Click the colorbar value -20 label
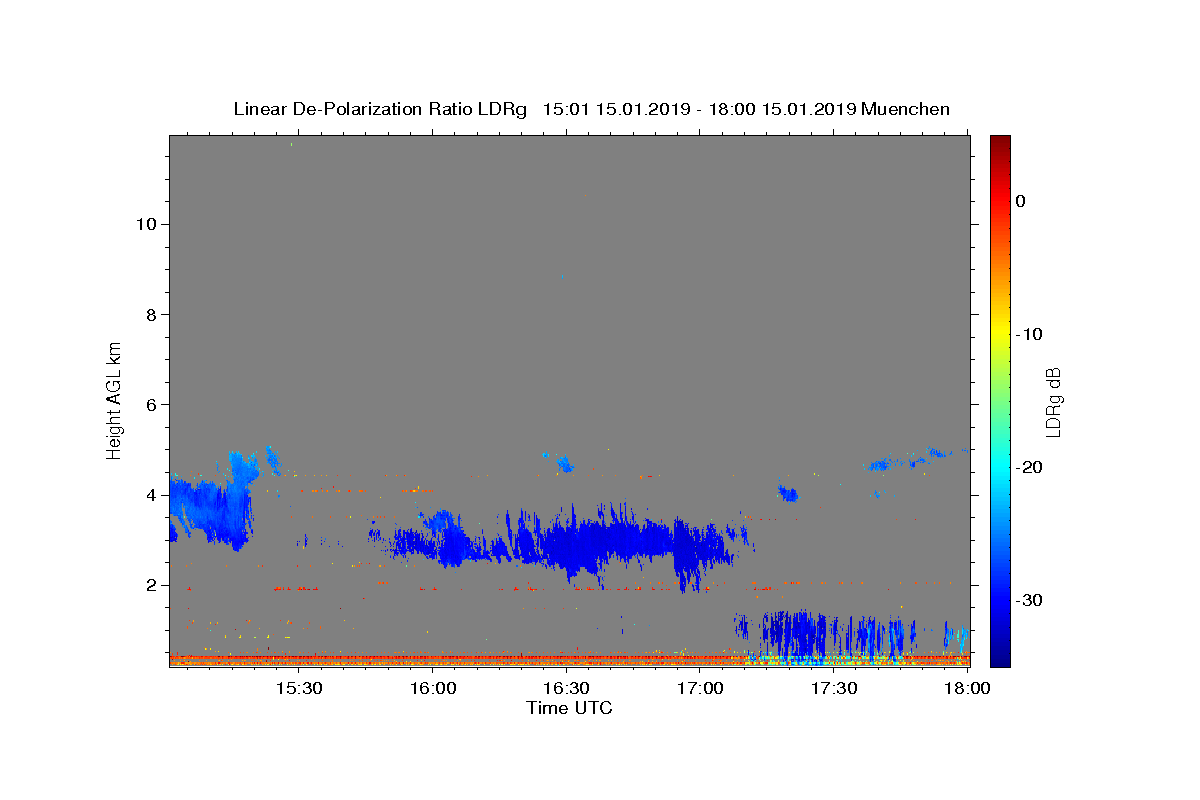This screenshot has width=1200, height=800. pos(1030,467)
